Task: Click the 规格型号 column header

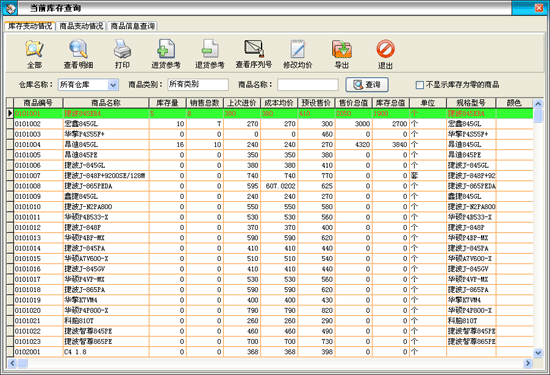Action: coord(471,103)
